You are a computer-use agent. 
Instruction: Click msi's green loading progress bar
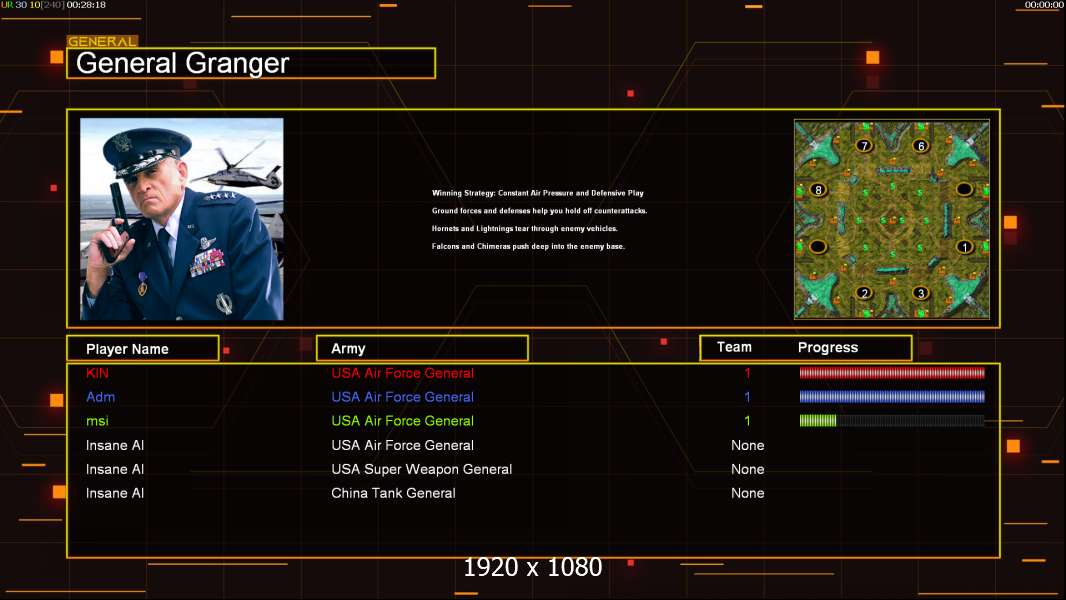click(x=892, y=421)
